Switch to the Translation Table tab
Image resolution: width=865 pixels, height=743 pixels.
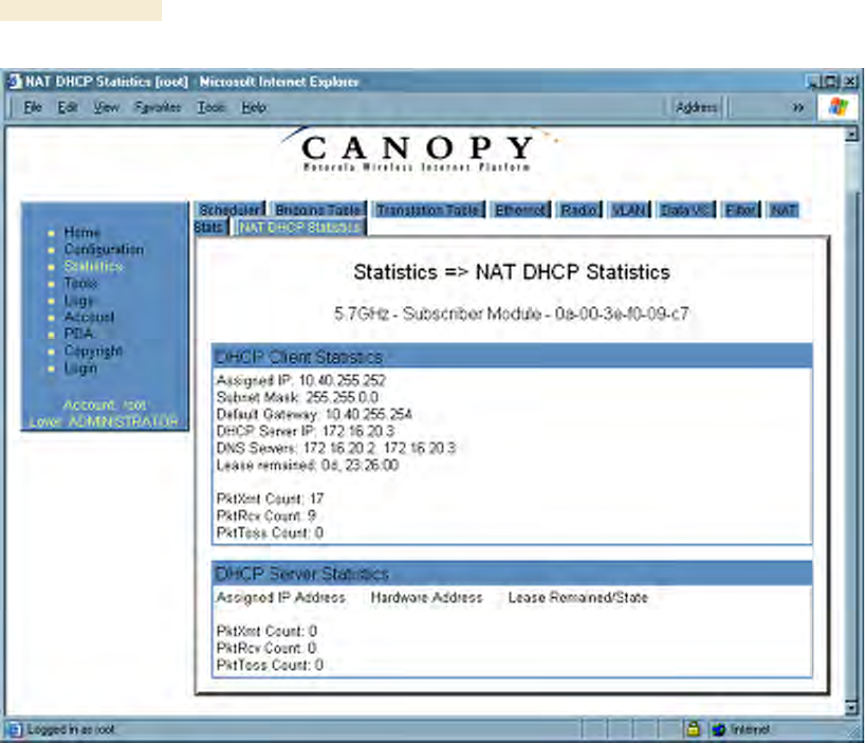[428, 210]
